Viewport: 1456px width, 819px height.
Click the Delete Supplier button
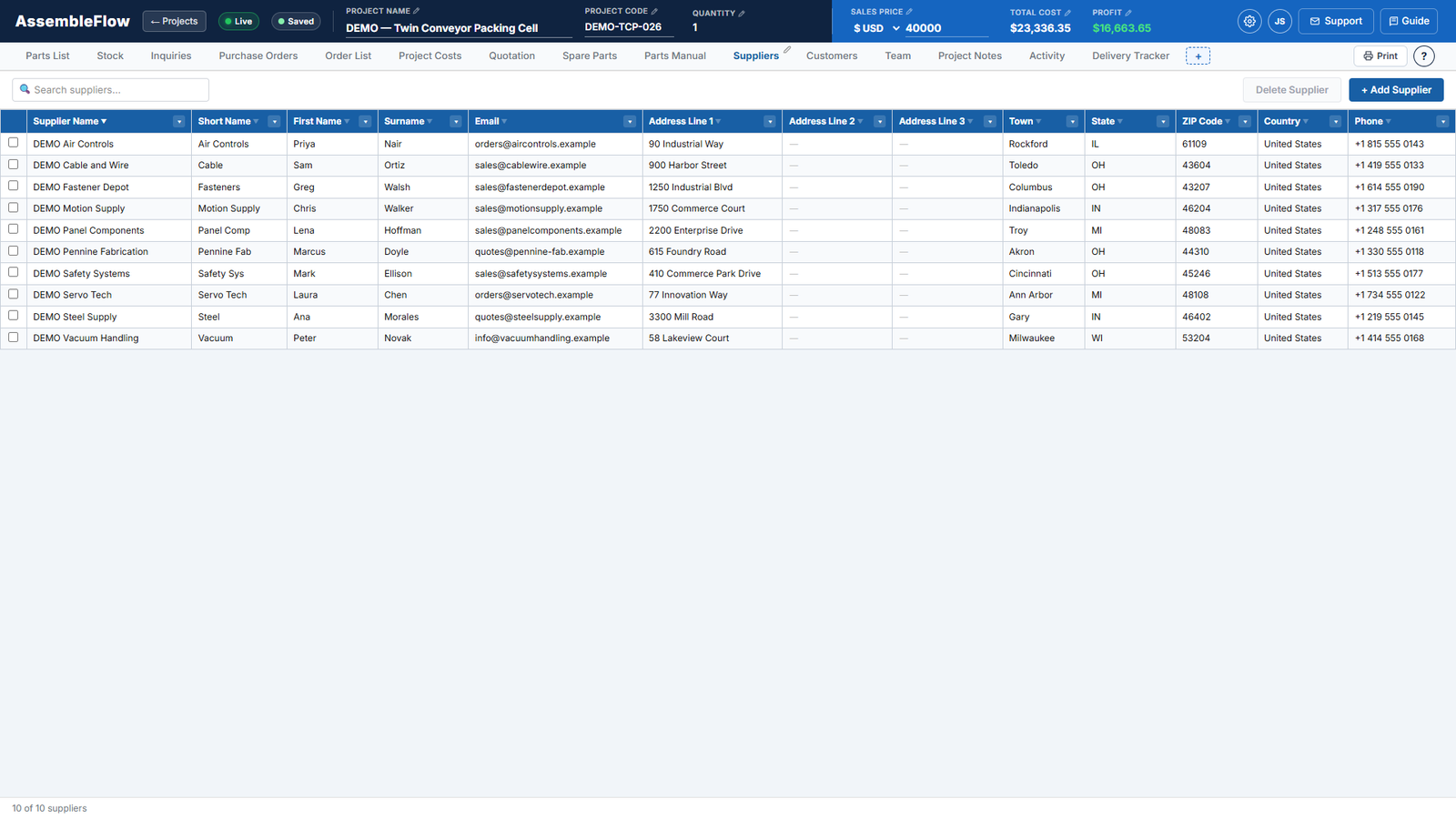click(x=1291, y=90)
